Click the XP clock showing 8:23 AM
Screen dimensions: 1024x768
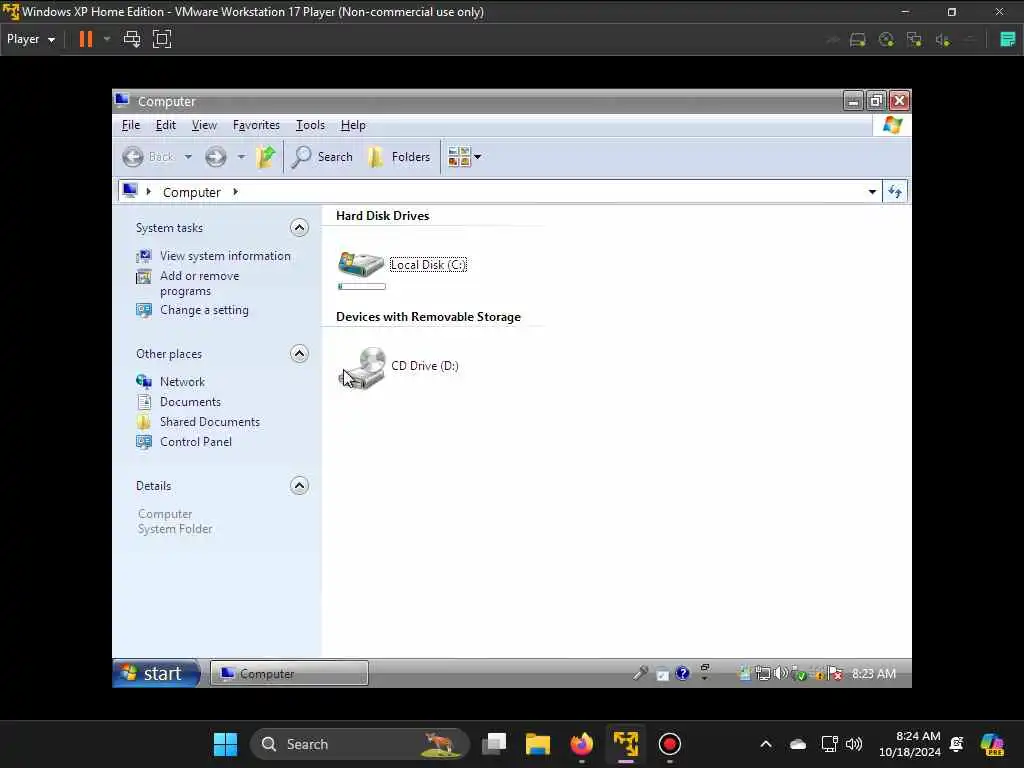(x=873, y=673)
